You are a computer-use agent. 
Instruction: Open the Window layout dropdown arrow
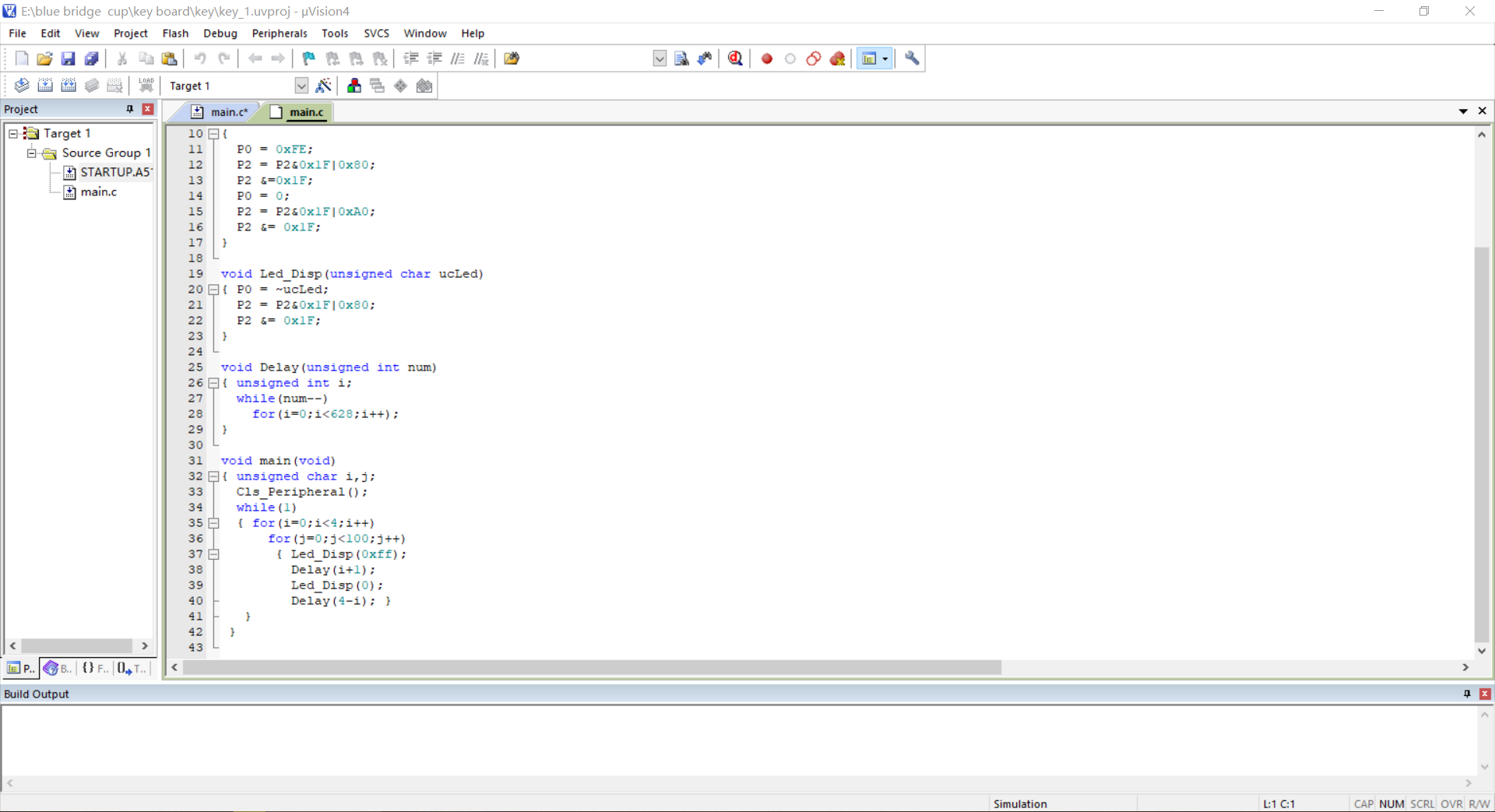885,58
